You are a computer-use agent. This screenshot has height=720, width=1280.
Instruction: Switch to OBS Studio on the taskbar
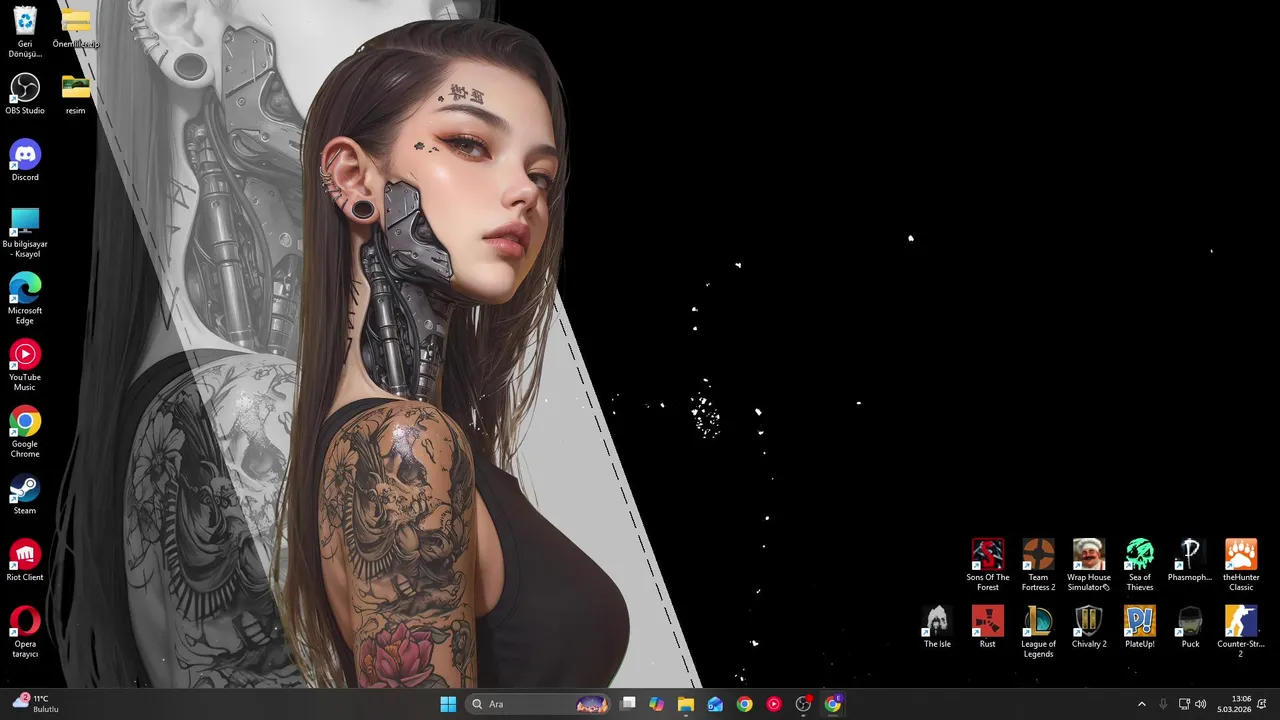pos(803,704)
